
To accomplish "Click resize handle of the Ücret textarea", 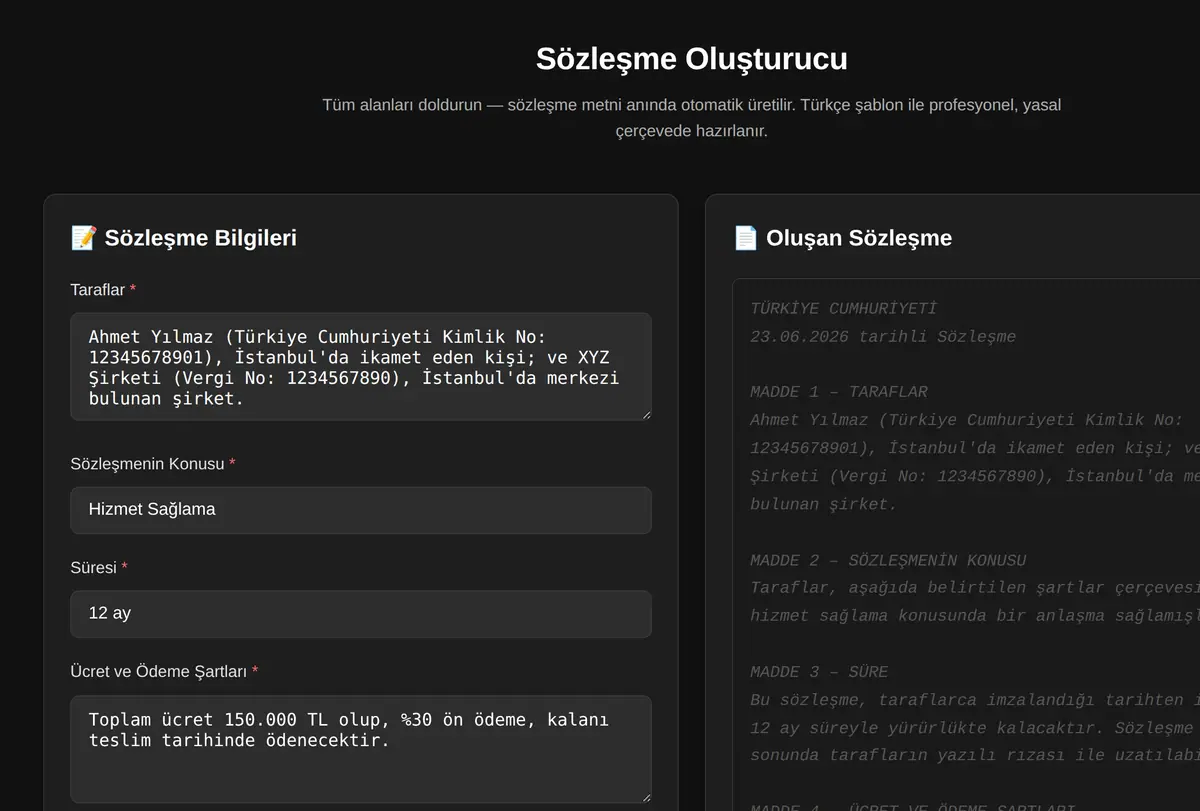I will point(645,797).
